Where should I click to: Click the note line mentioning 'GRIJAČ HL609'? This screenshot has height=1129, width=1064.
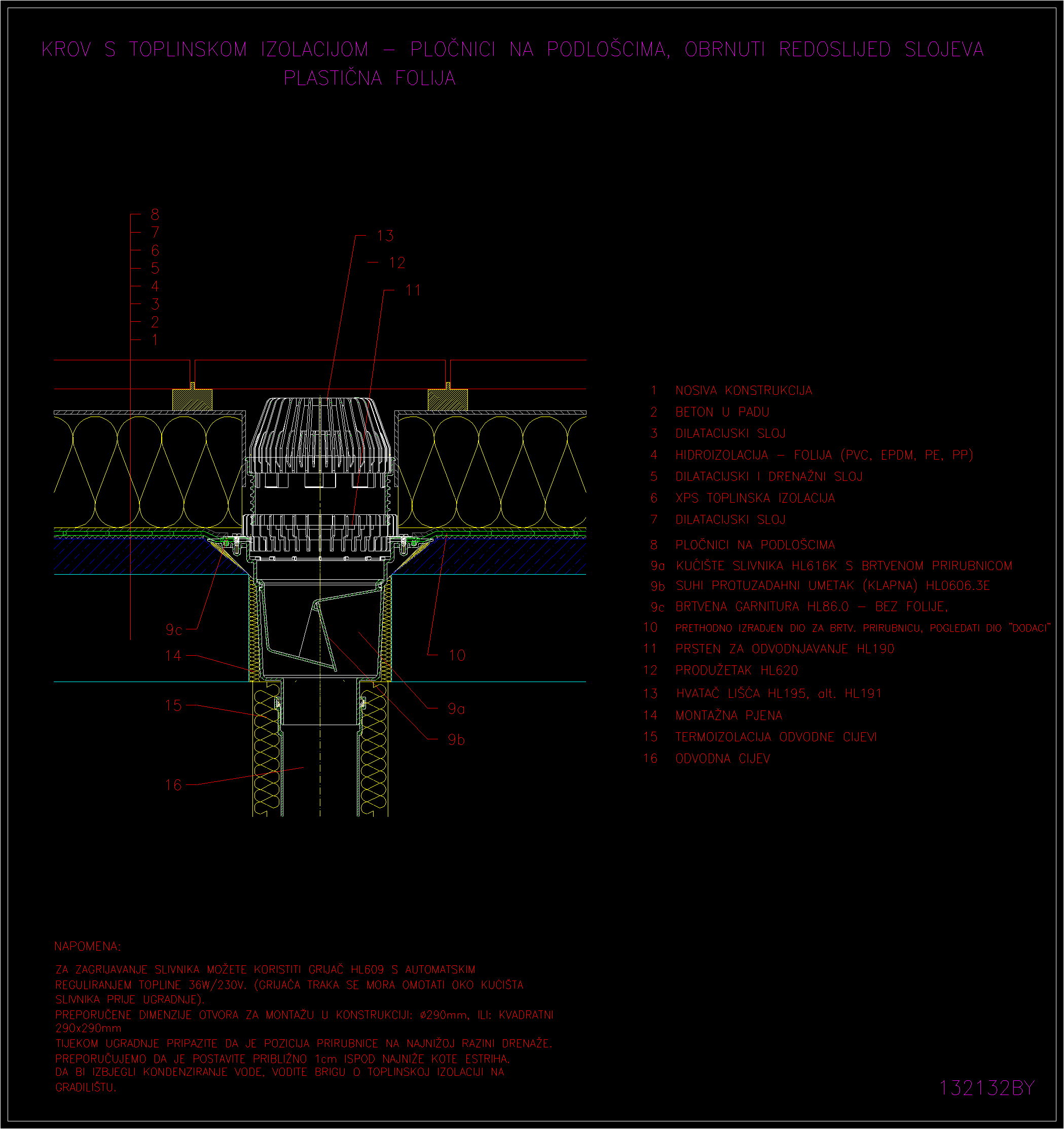266,969
